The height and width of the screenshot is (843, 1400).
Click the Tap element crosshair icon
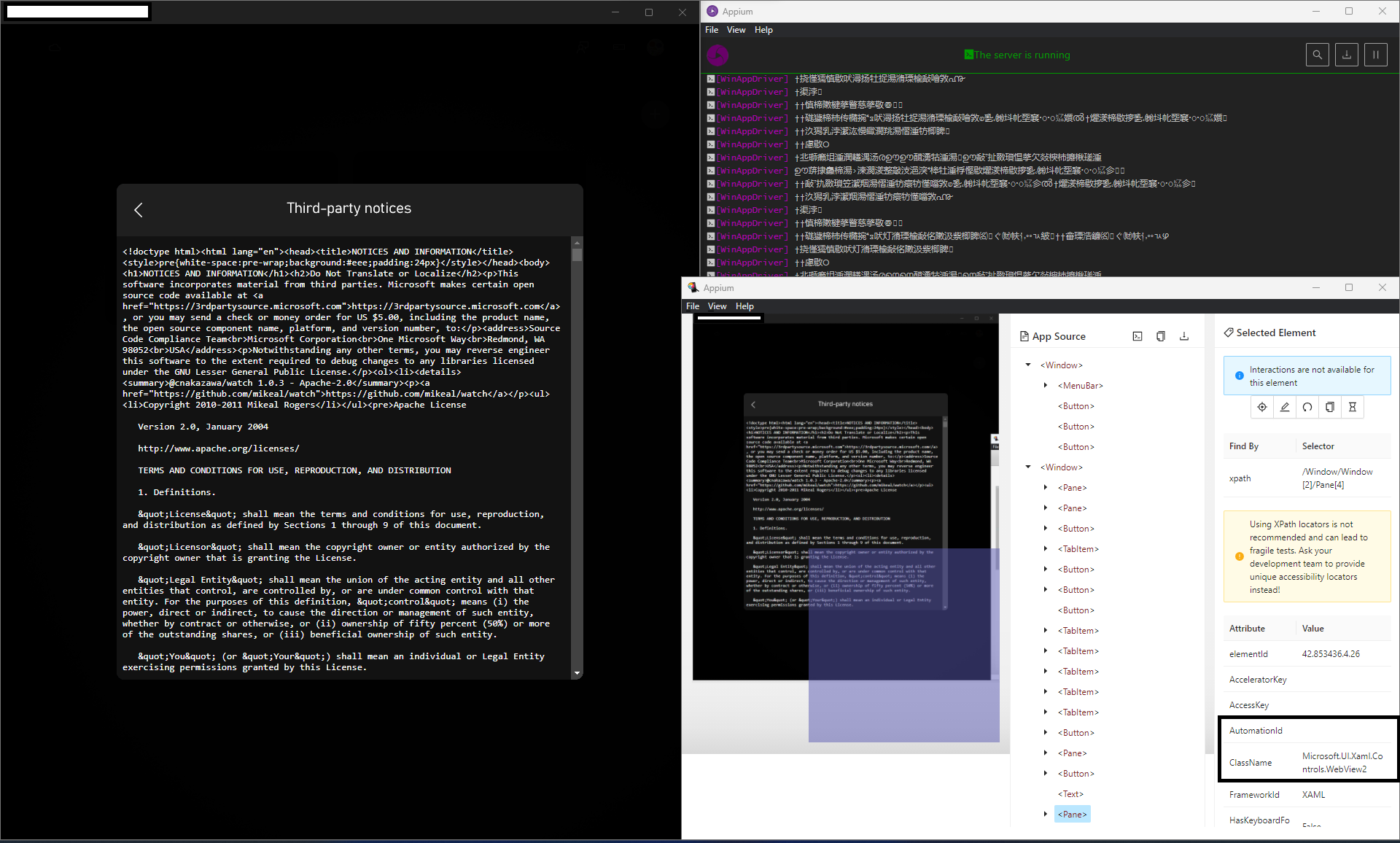[1261, 407]
